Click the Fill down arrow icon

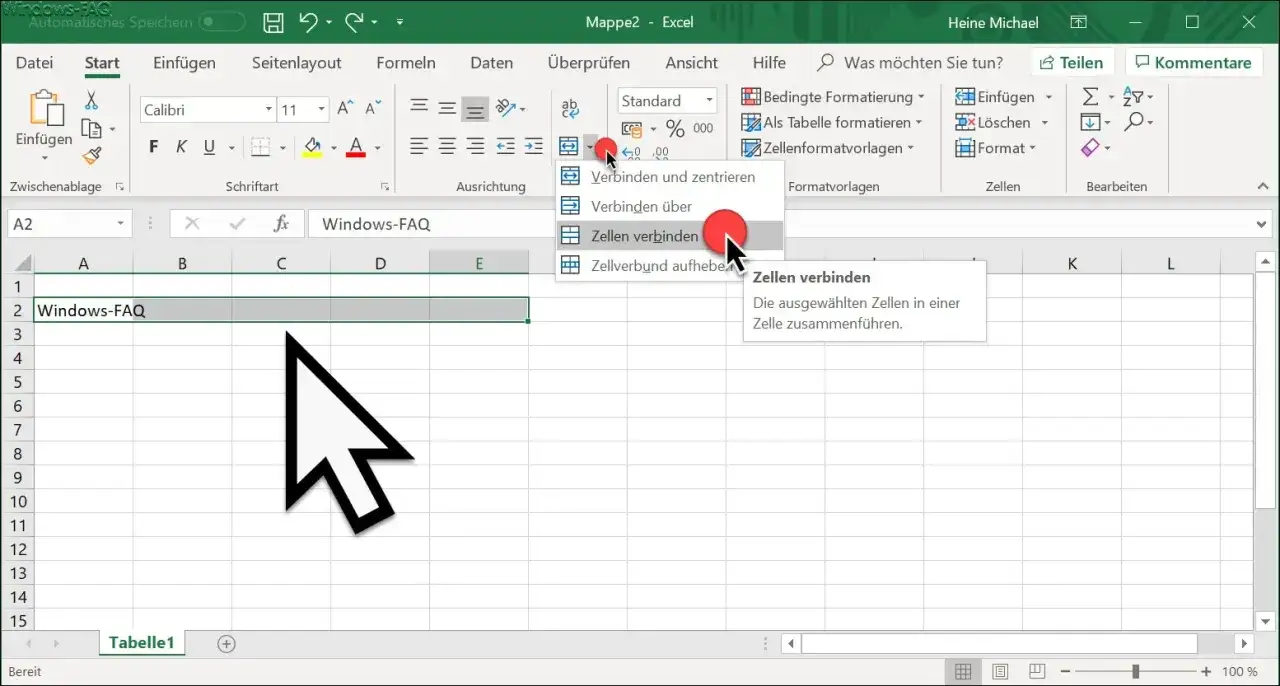point(1090,122)
